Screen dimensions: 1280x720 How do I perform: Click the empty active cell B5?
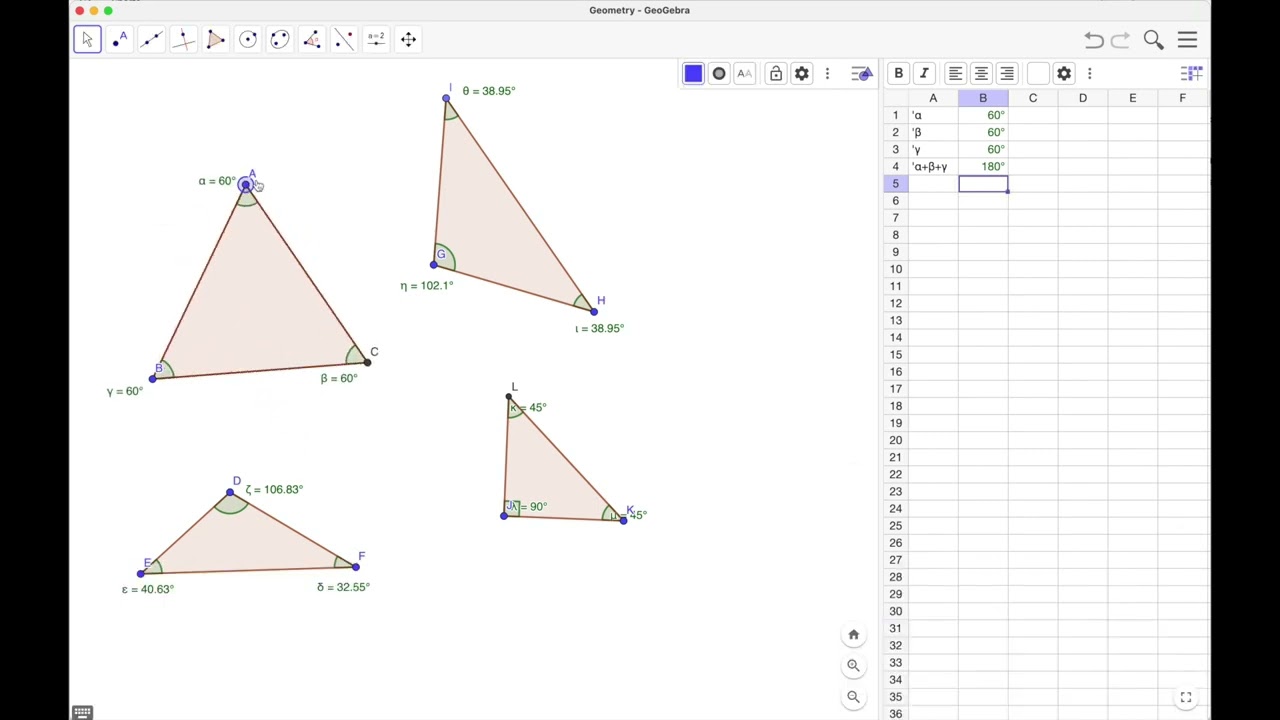click(x=983, y=184)
